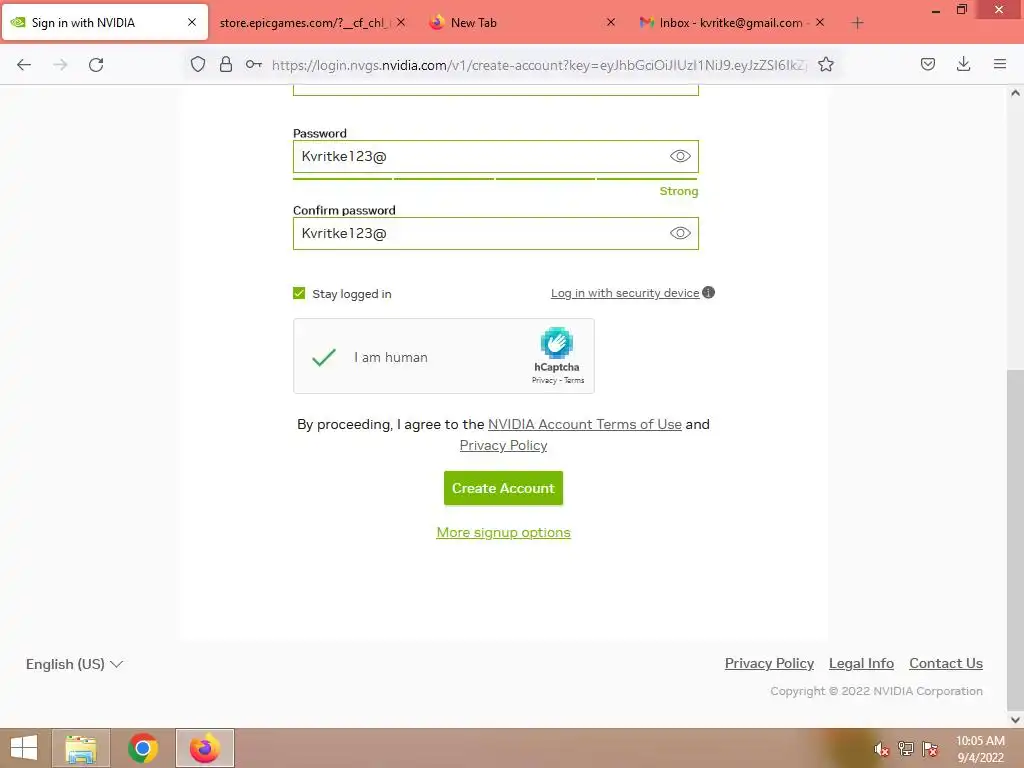Image resolution: width=1024 pixels, height=768 pixels.
Task: Open the Windows Start menu
Action: pos(24,748)
